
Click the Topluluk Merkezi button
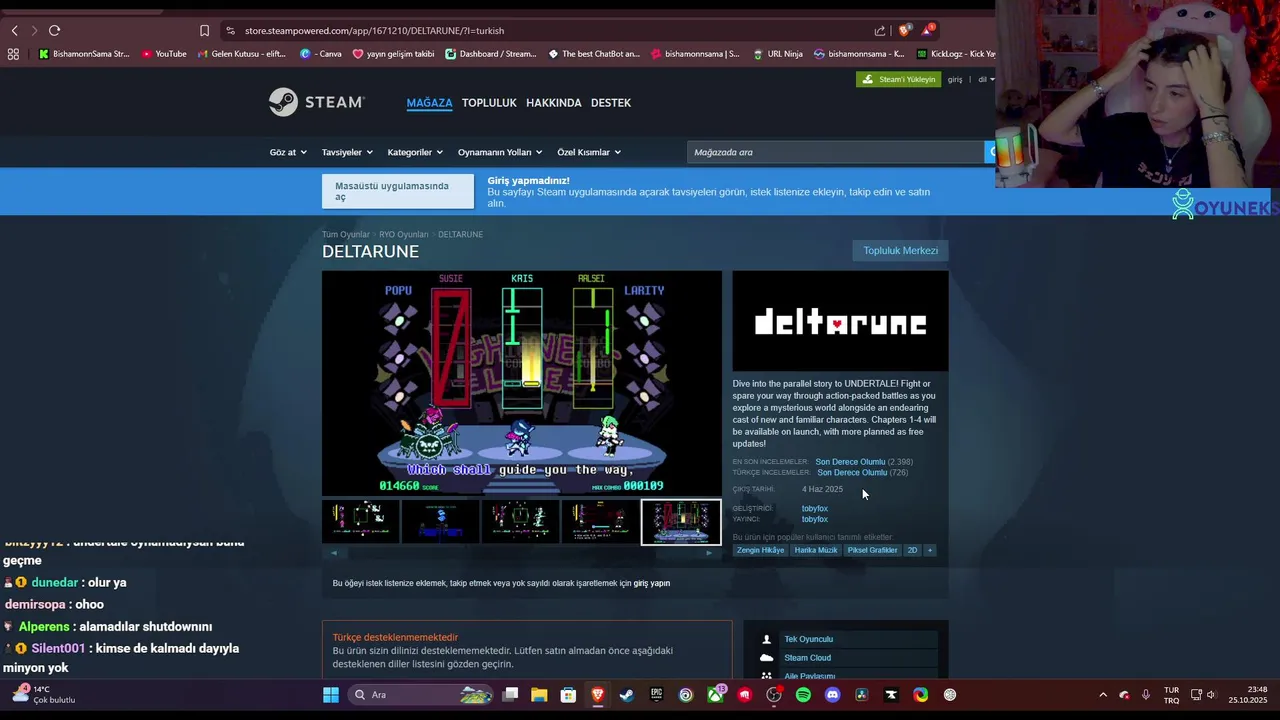[901, 250]
